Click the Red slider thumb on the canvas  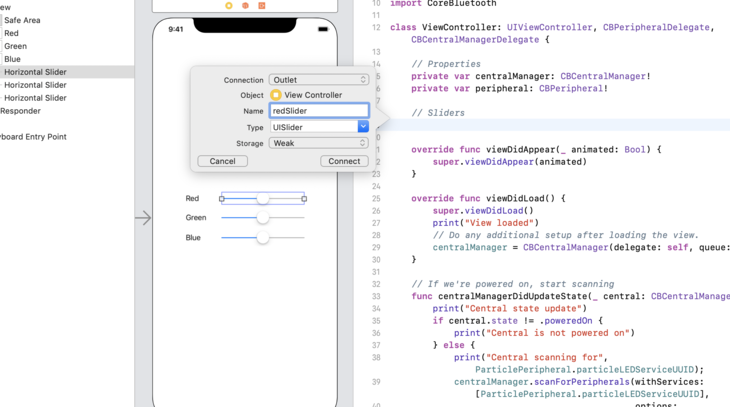pyautogui.click(x=263, y=198)
